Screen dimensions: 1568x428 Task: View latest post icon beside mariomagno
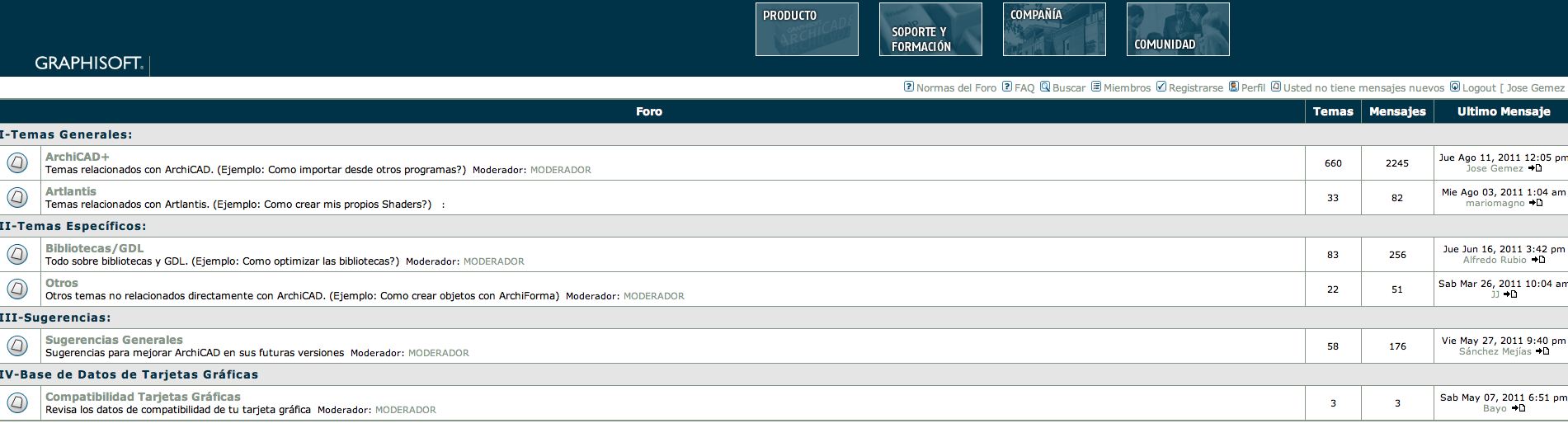[x=1536, y=203]
